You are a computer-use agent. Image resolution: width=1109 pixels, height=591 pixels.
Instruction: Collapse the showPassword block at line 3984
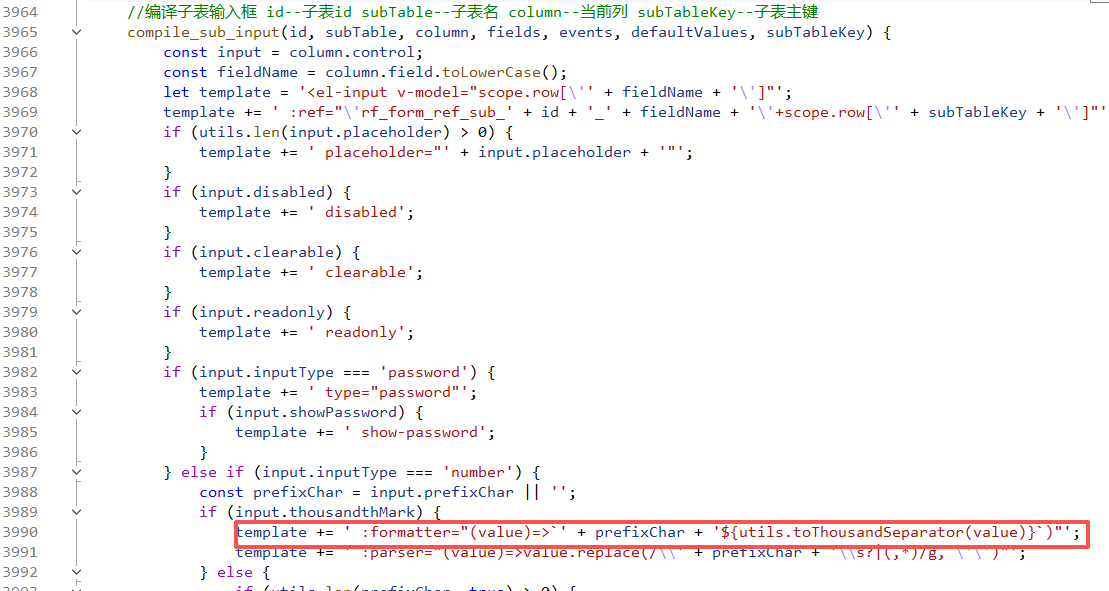click(77, 412)
